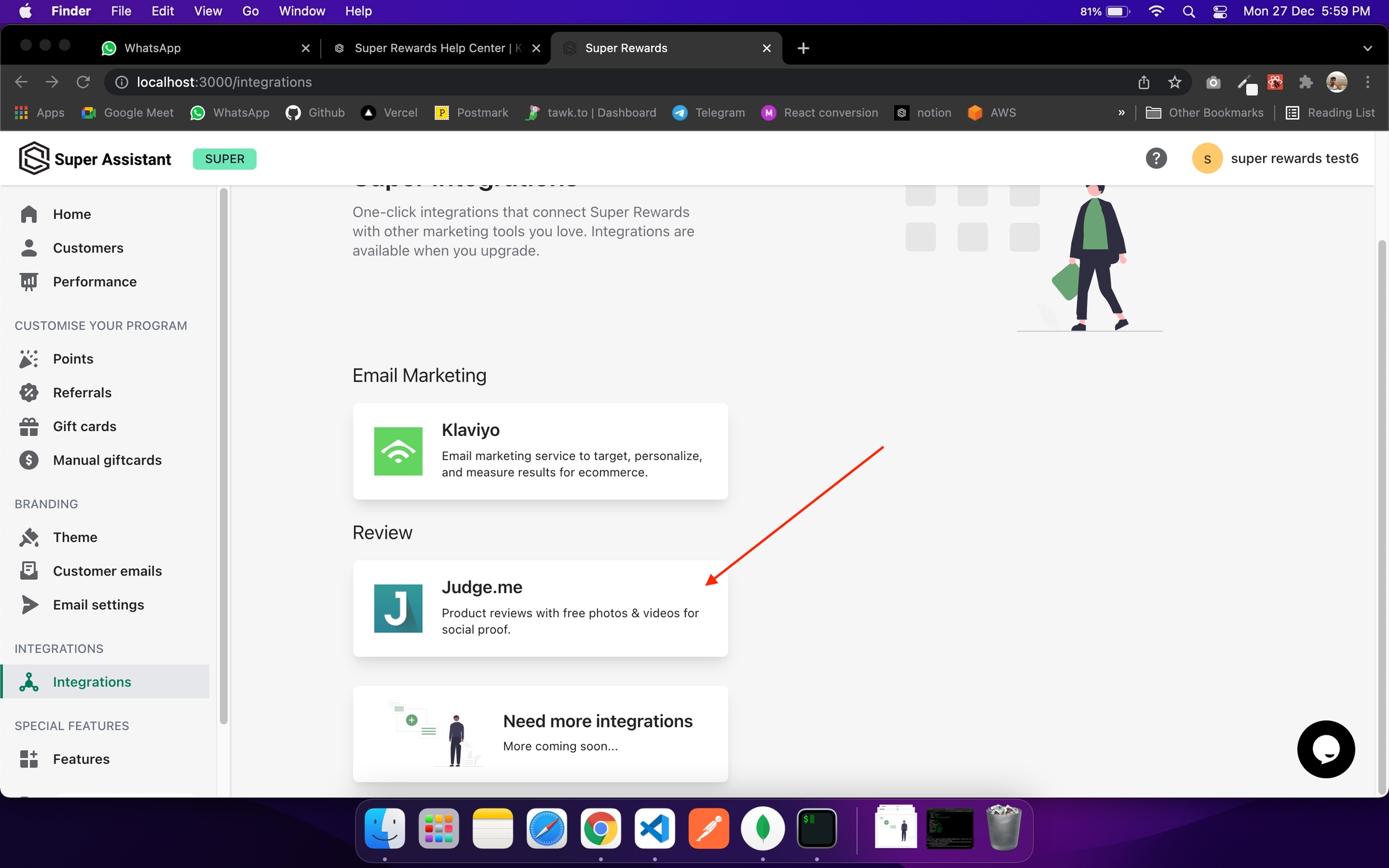Expand the browser tab search chevron

pyautogui.click(x=1367, y=48)
